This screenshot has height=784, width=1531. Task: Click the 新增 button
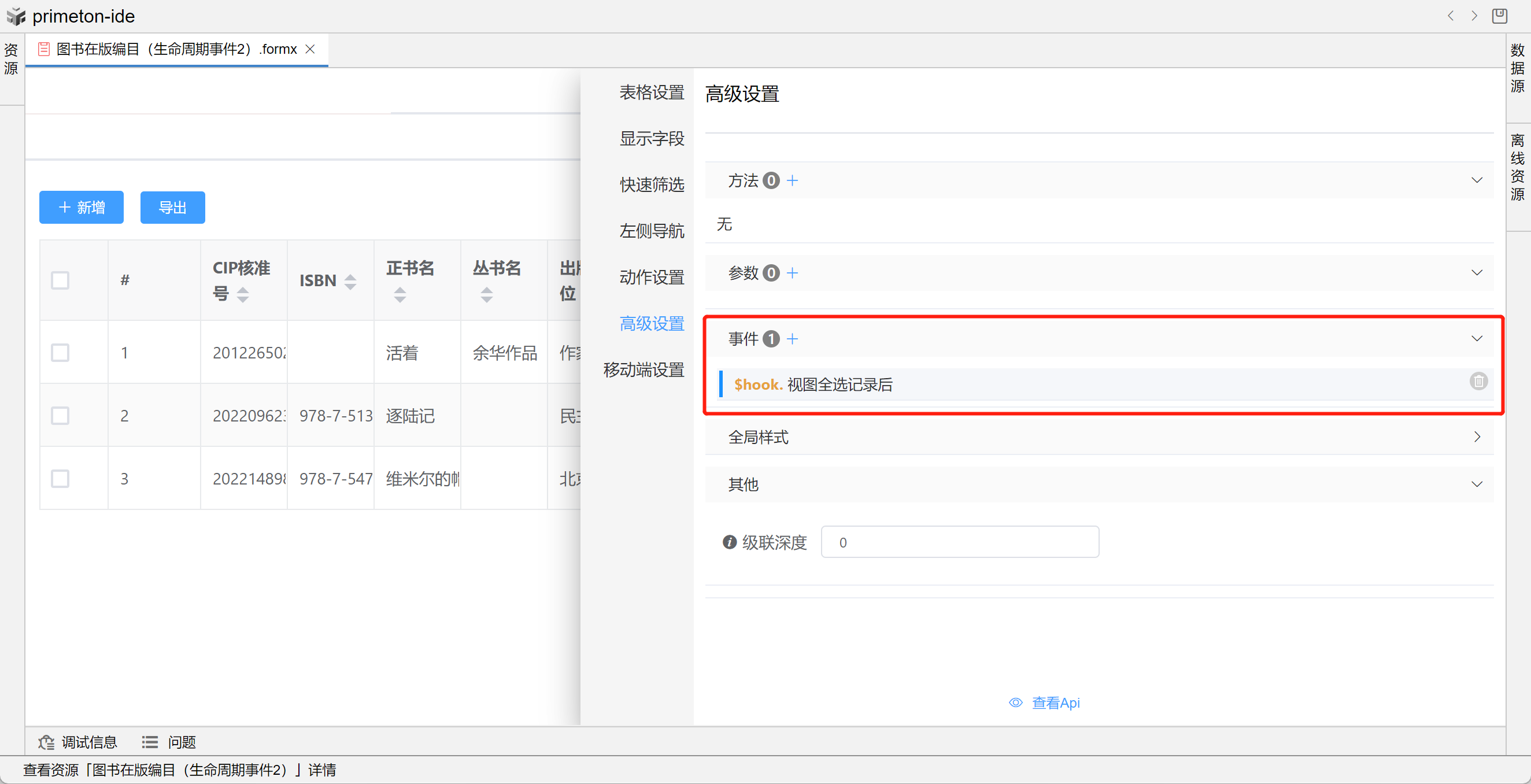82,208
